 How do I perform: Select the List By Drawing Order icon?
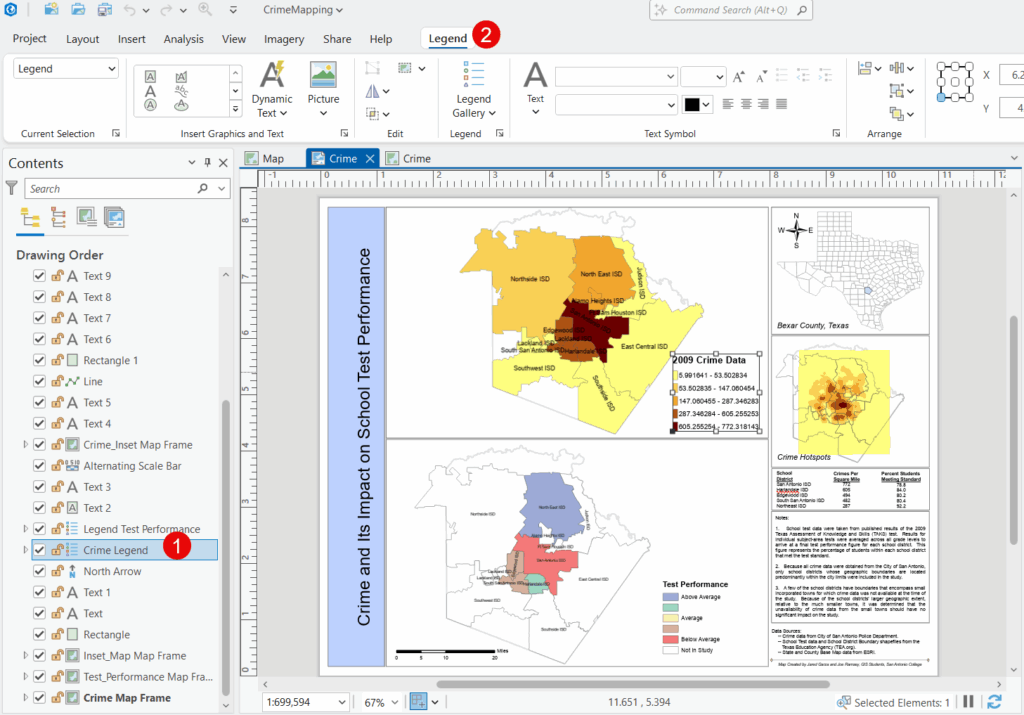tap(30, 218)
